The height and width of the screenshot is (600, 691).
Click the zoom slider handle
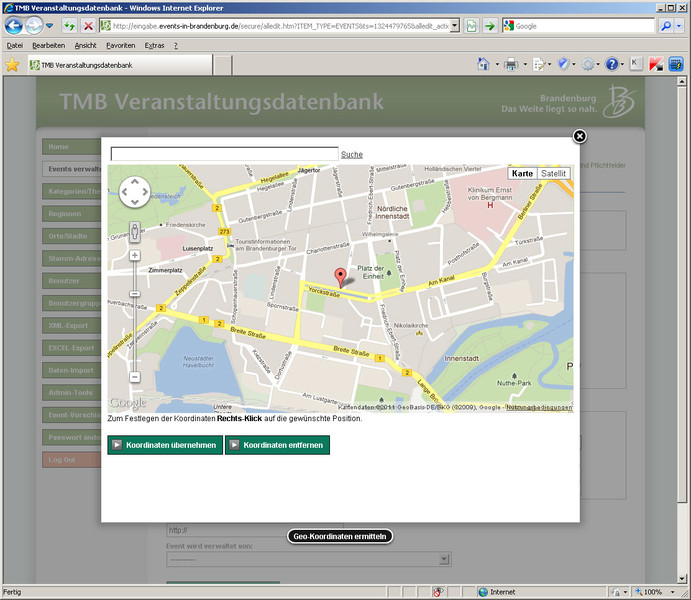[135, 294]
